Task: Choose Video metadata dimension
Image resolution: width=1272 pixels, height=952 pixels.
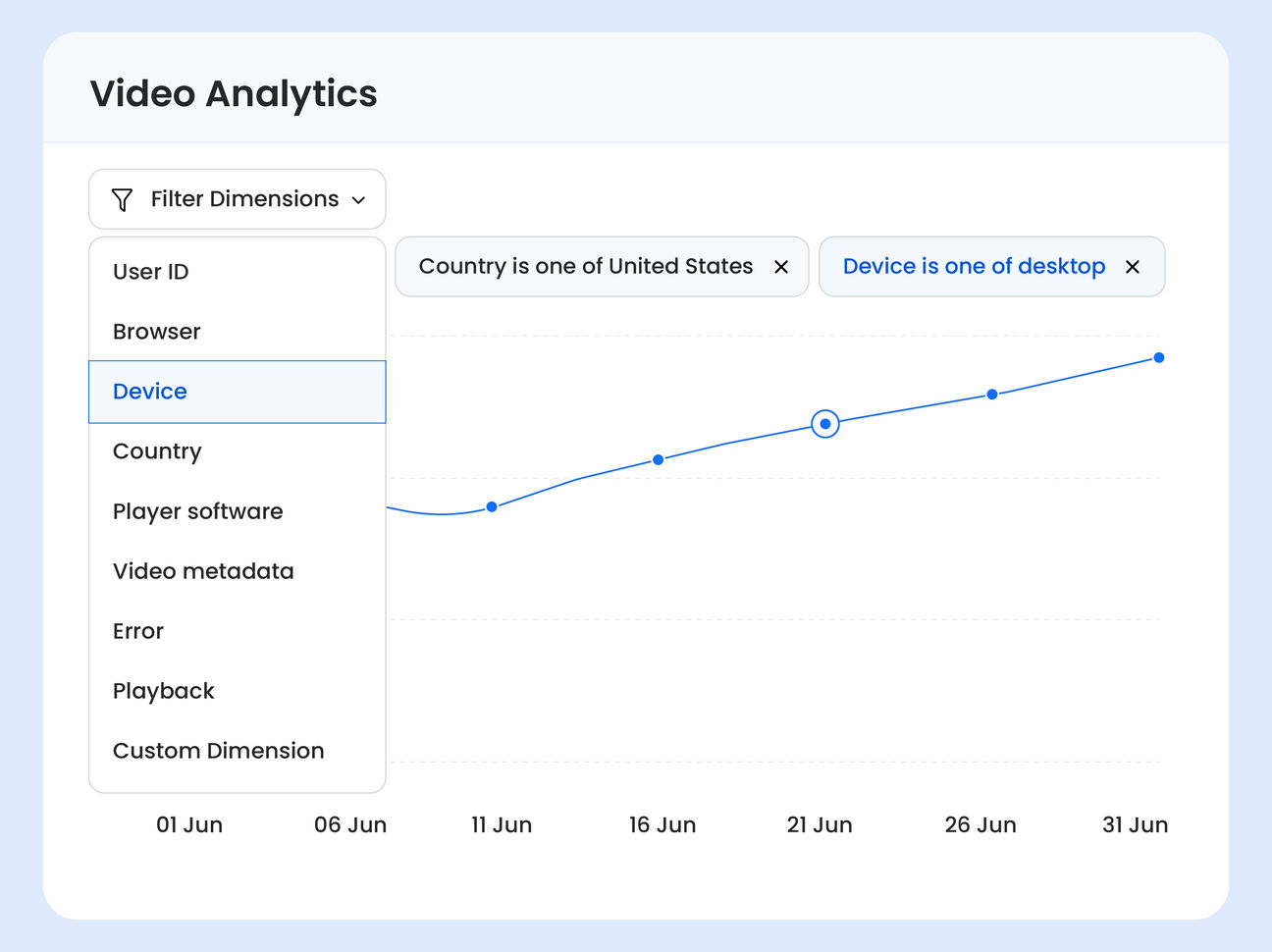Action: click(x=238, y=571)
